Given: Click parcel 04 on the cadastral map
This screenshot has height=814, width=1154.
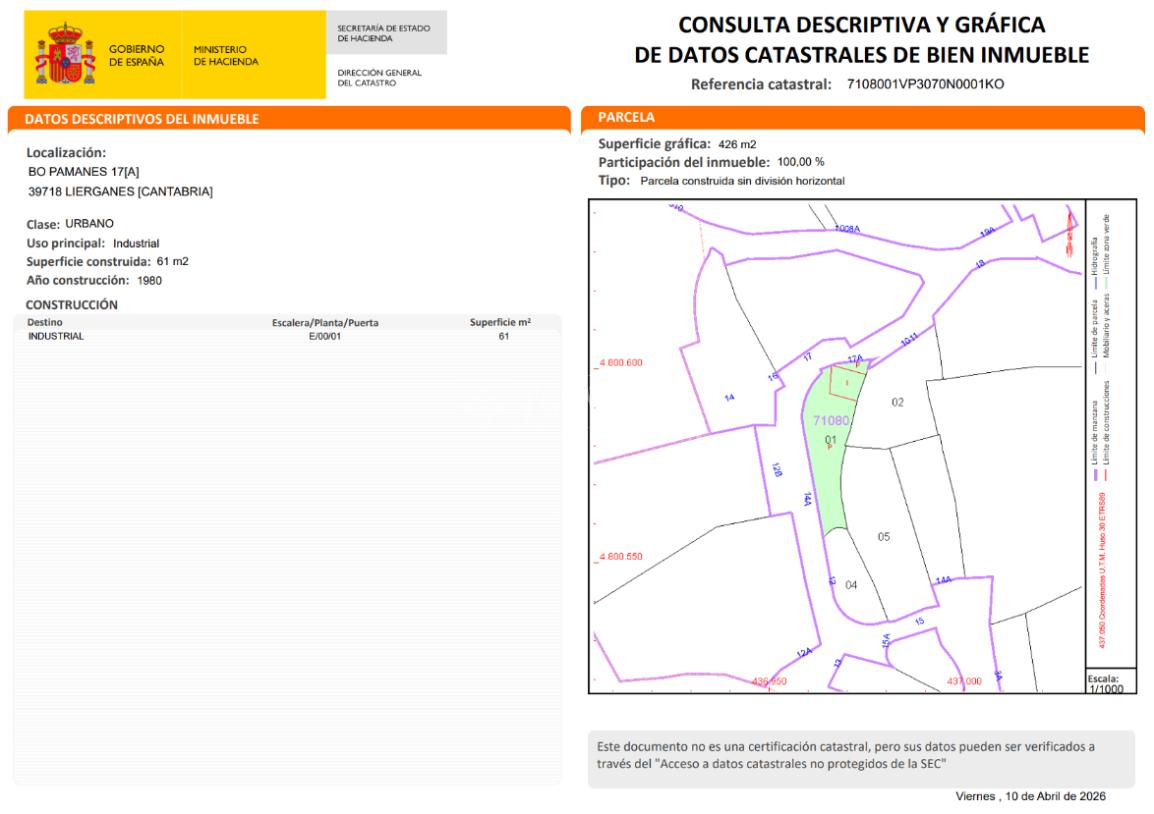Looking at the screenshot, I should pos(851,585).
